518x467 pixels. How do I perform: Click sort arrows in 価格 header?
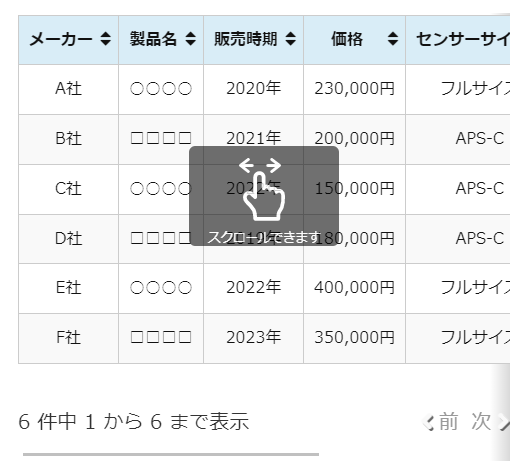[393, 39]
